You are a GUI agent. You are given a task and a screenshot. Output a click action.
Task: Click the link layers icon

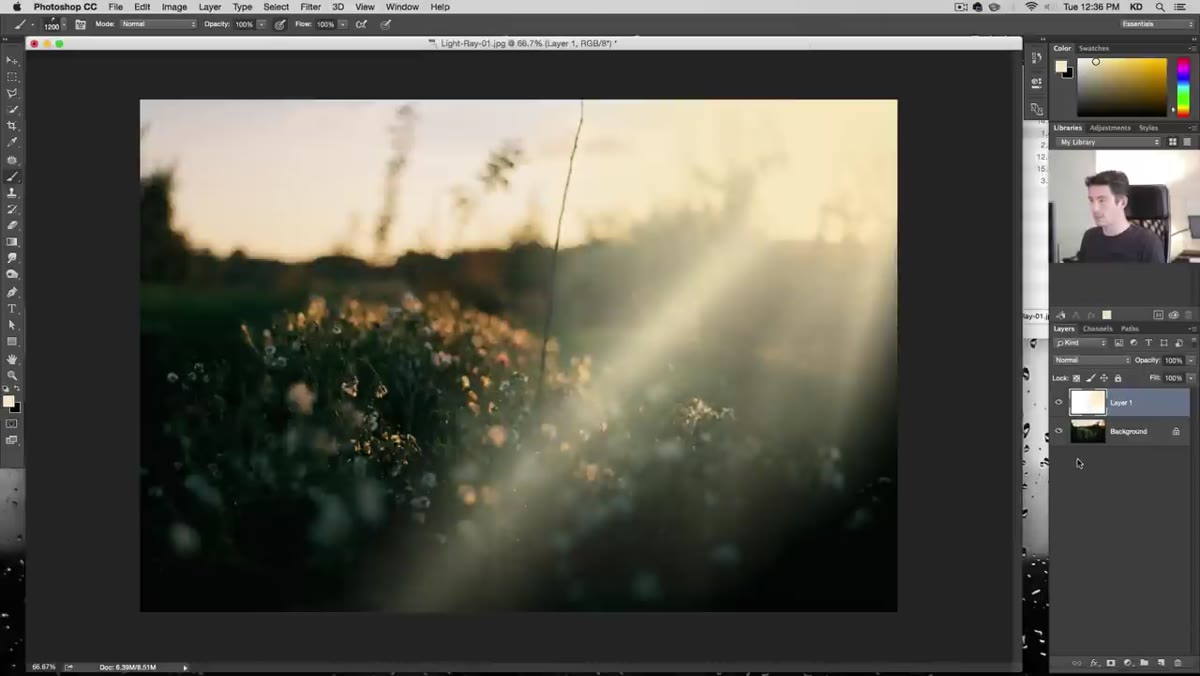pyautogui.click(x=1077, y=663)
